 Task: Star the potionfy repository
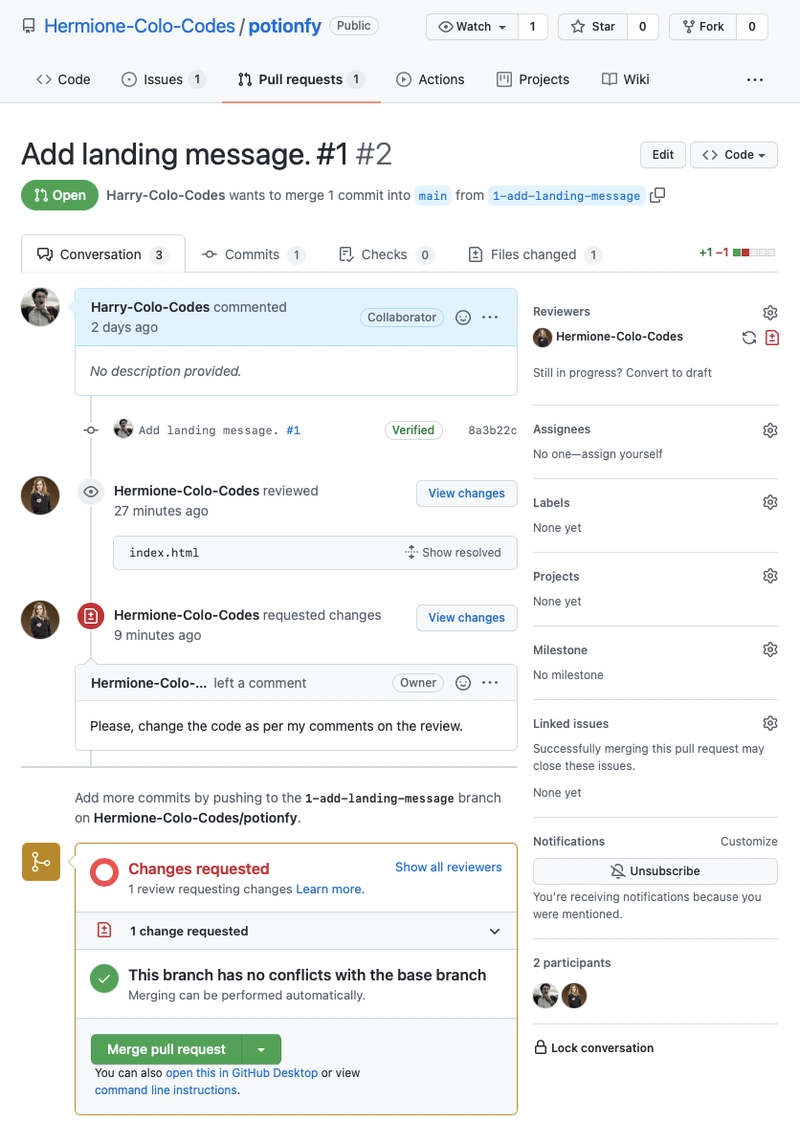(593, 26)
